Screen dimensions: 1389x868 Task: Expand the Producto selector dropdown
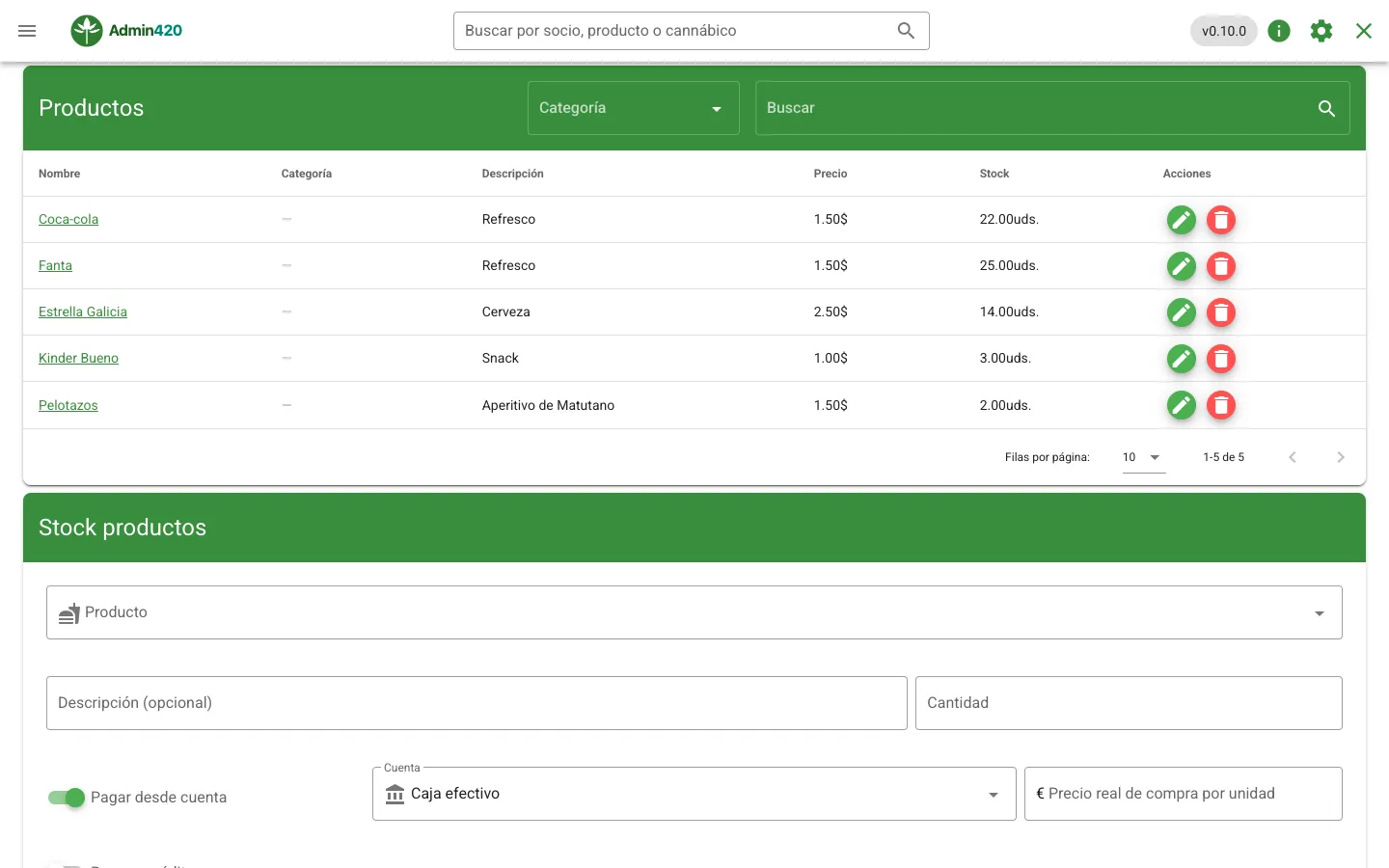tap(694, 612)
